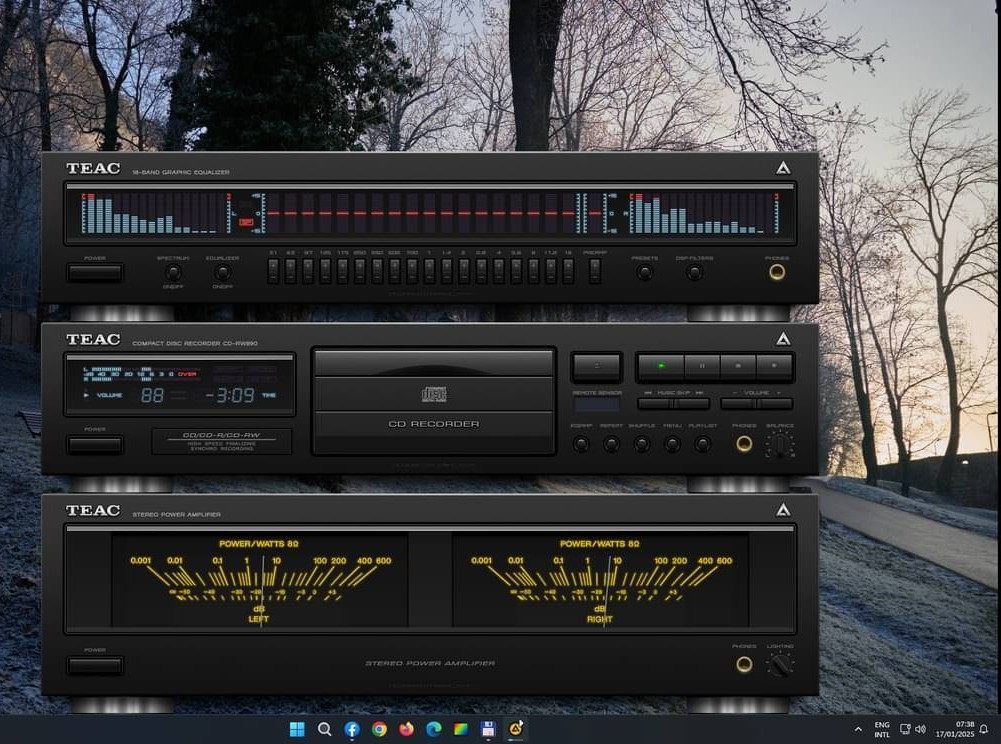Toggle the CD recorder POWER button
1001x744 pixels.
coord(95,444)
